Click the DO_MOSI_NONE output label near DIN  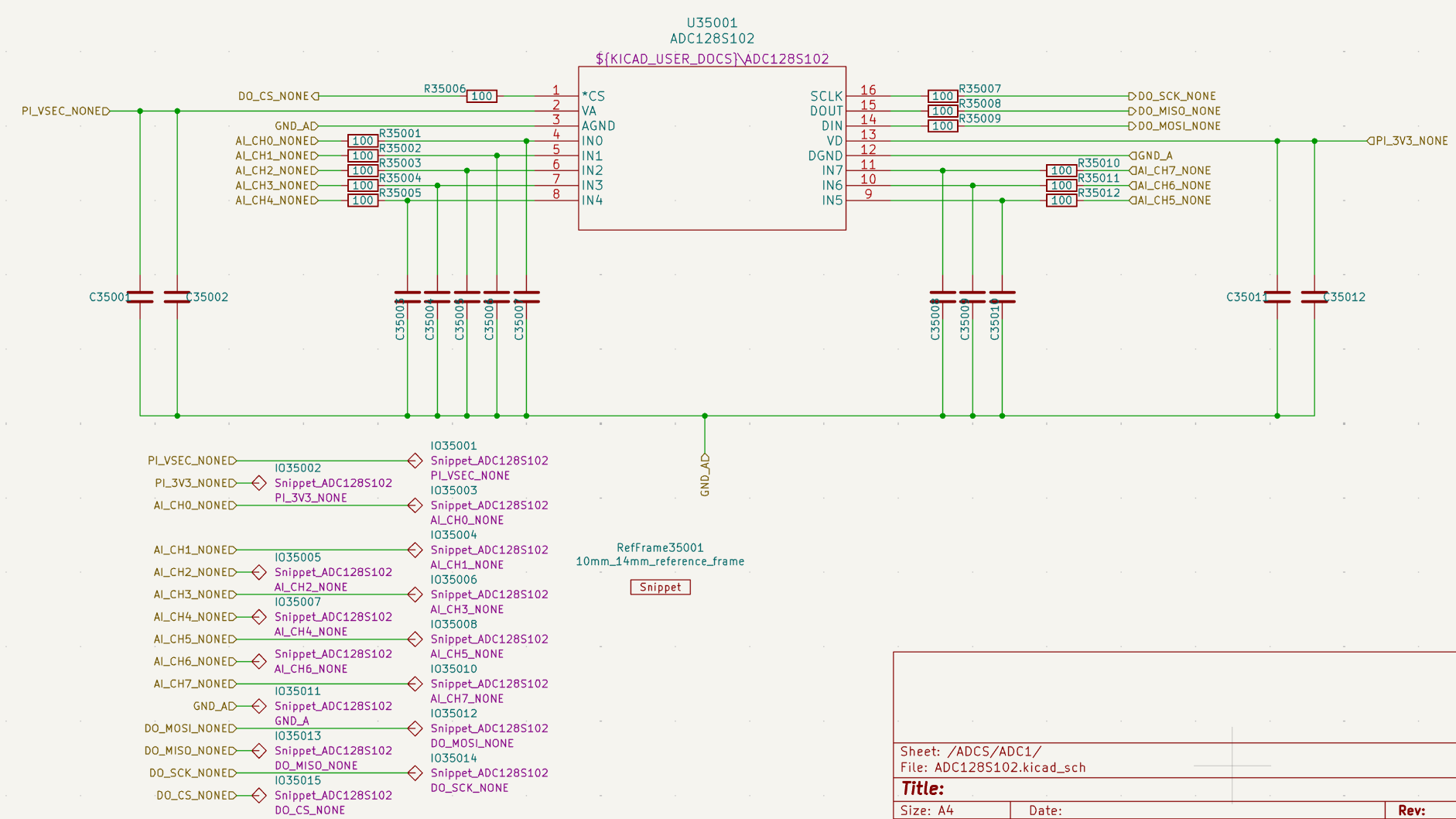[x=1178, y=126]
